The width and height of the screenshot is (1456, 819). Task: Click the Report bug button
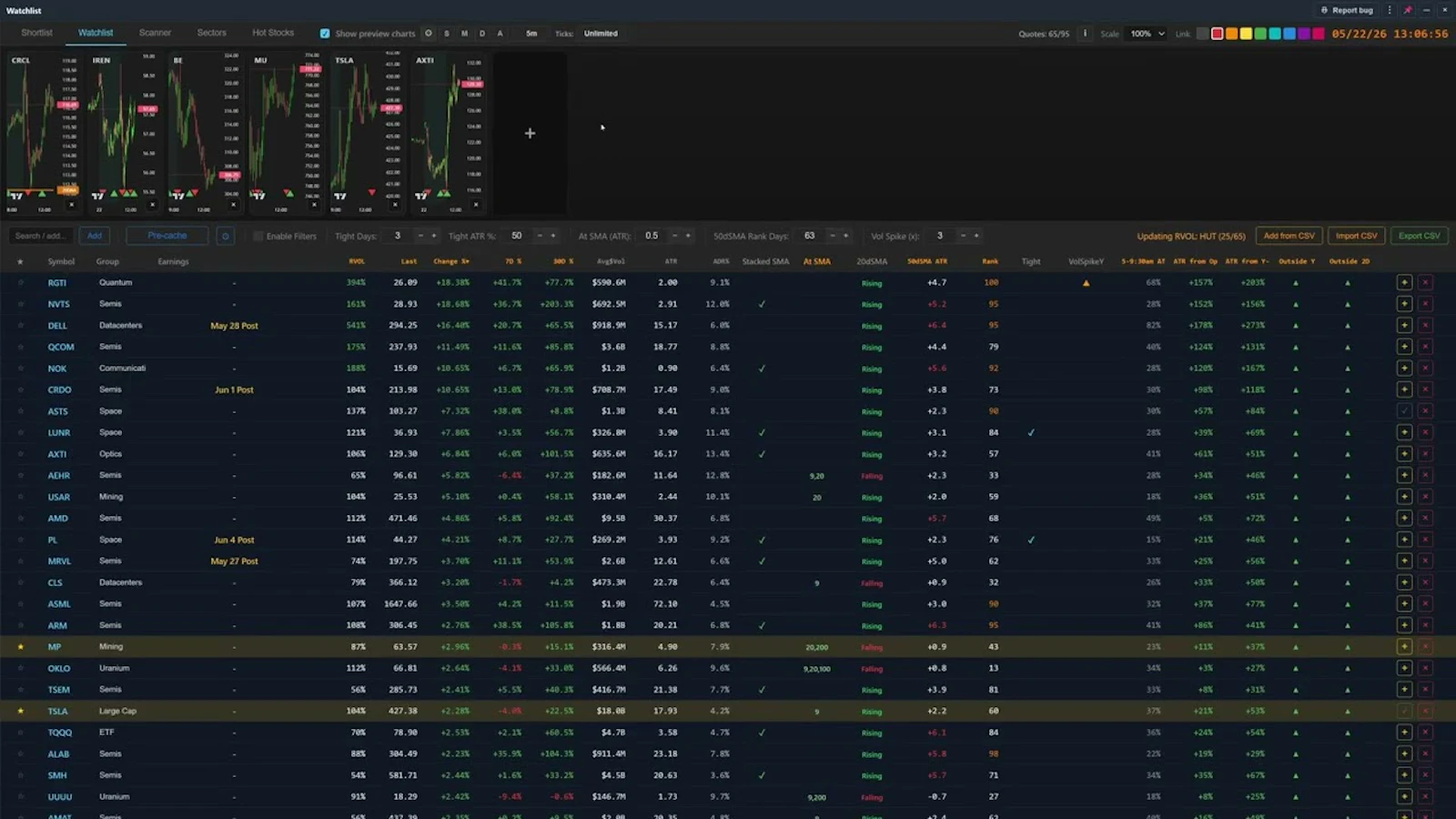tap(1347, 10)
